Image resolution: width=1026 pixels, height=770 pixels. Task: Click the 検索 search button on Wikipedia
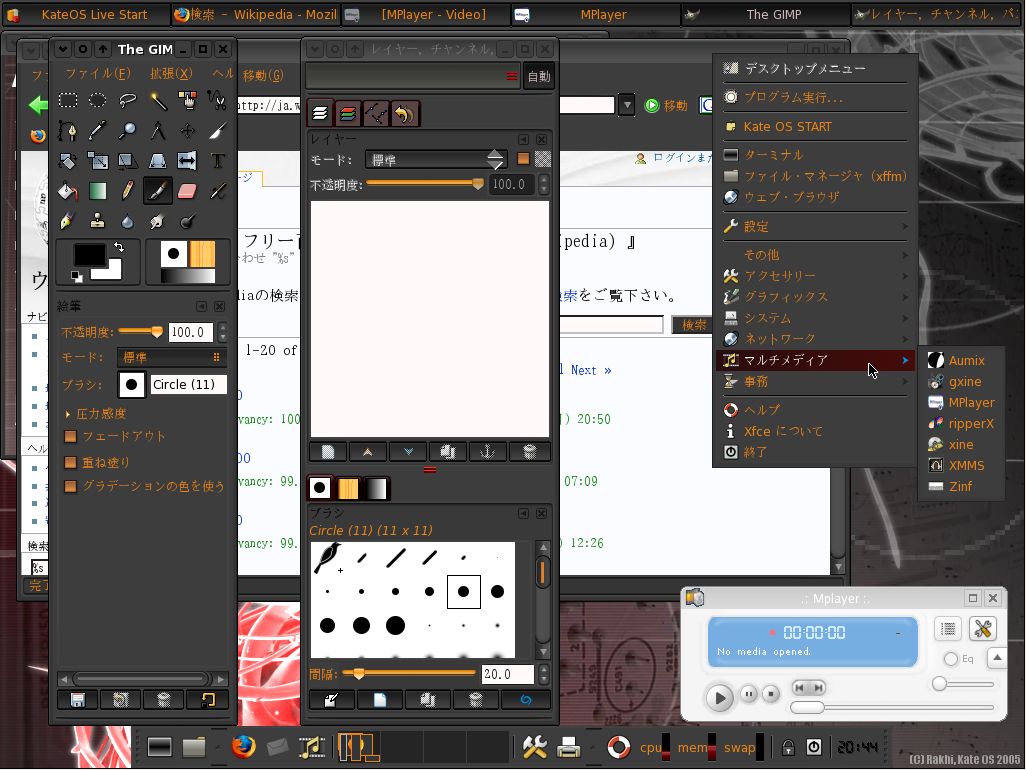(693, 325)
